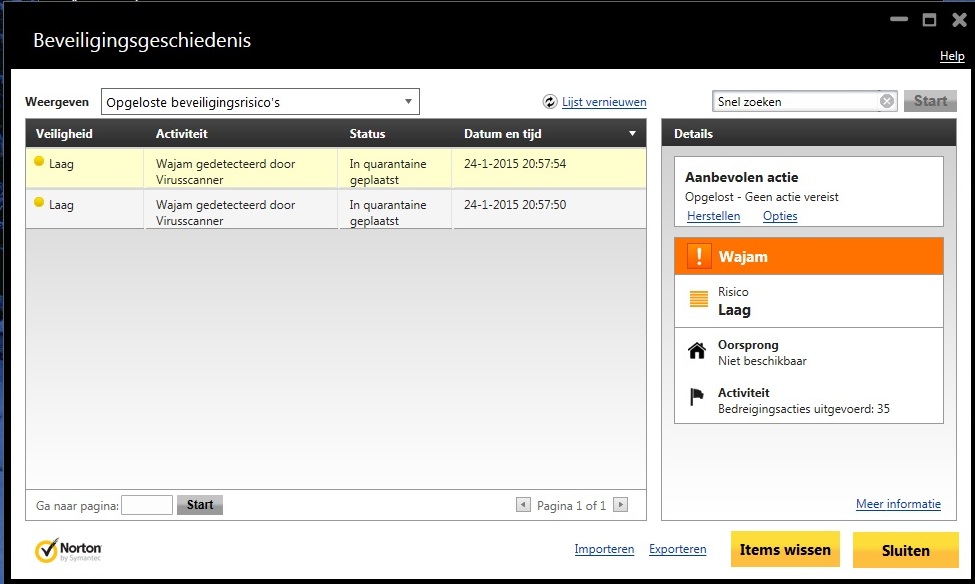Screen dimensions: 975x584
Task: Click the Risico level bars icon
Action: pos(698,299)
